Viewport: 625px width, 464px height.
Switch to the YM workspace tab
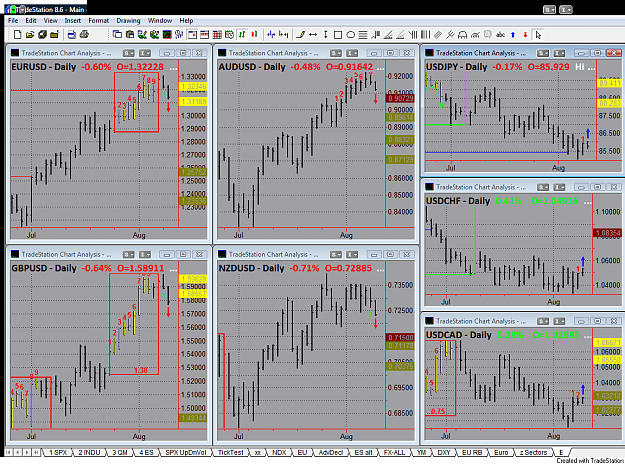pyautogui.click(x=421, y=452)
